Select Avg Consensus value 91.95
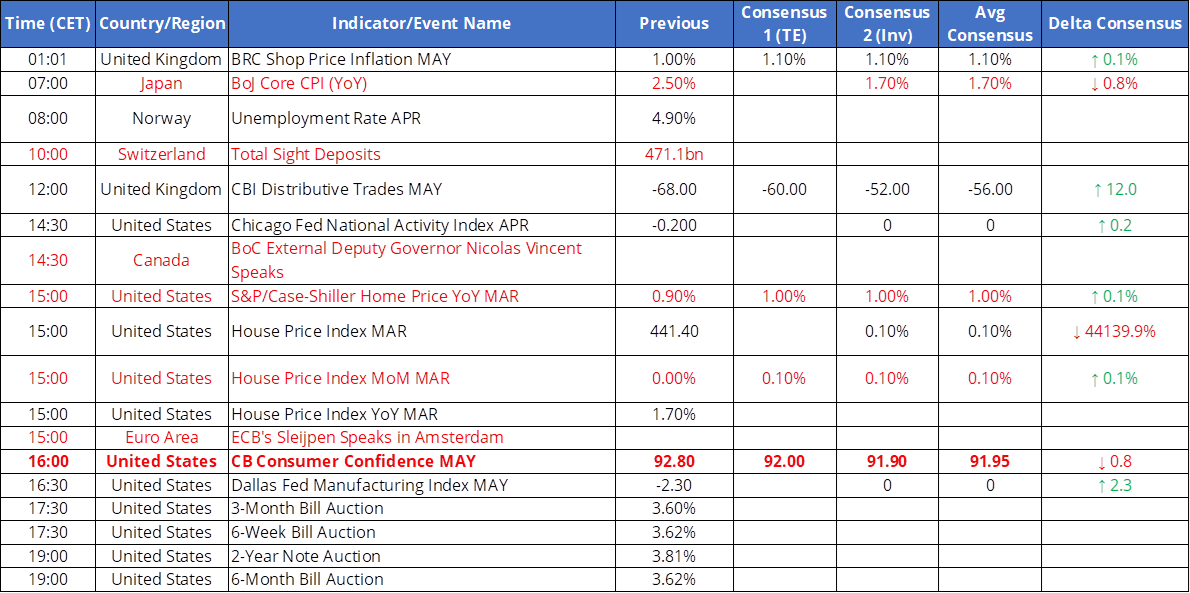 coord(990,461)
